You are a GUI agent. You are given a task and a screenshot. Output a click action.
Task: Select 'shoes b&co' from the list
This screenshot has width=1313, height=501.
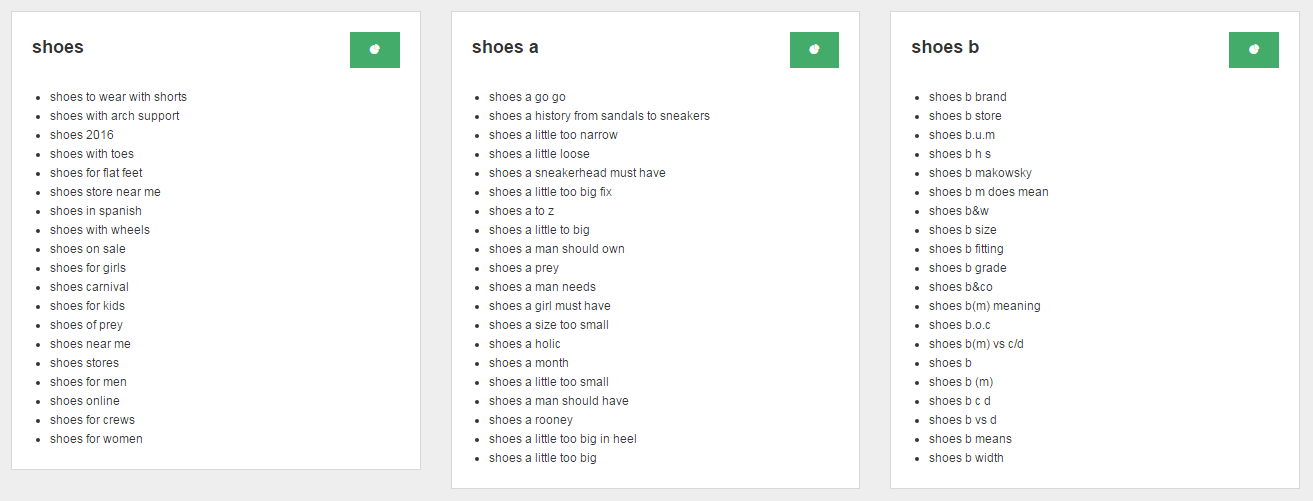(x=960, y=287)
